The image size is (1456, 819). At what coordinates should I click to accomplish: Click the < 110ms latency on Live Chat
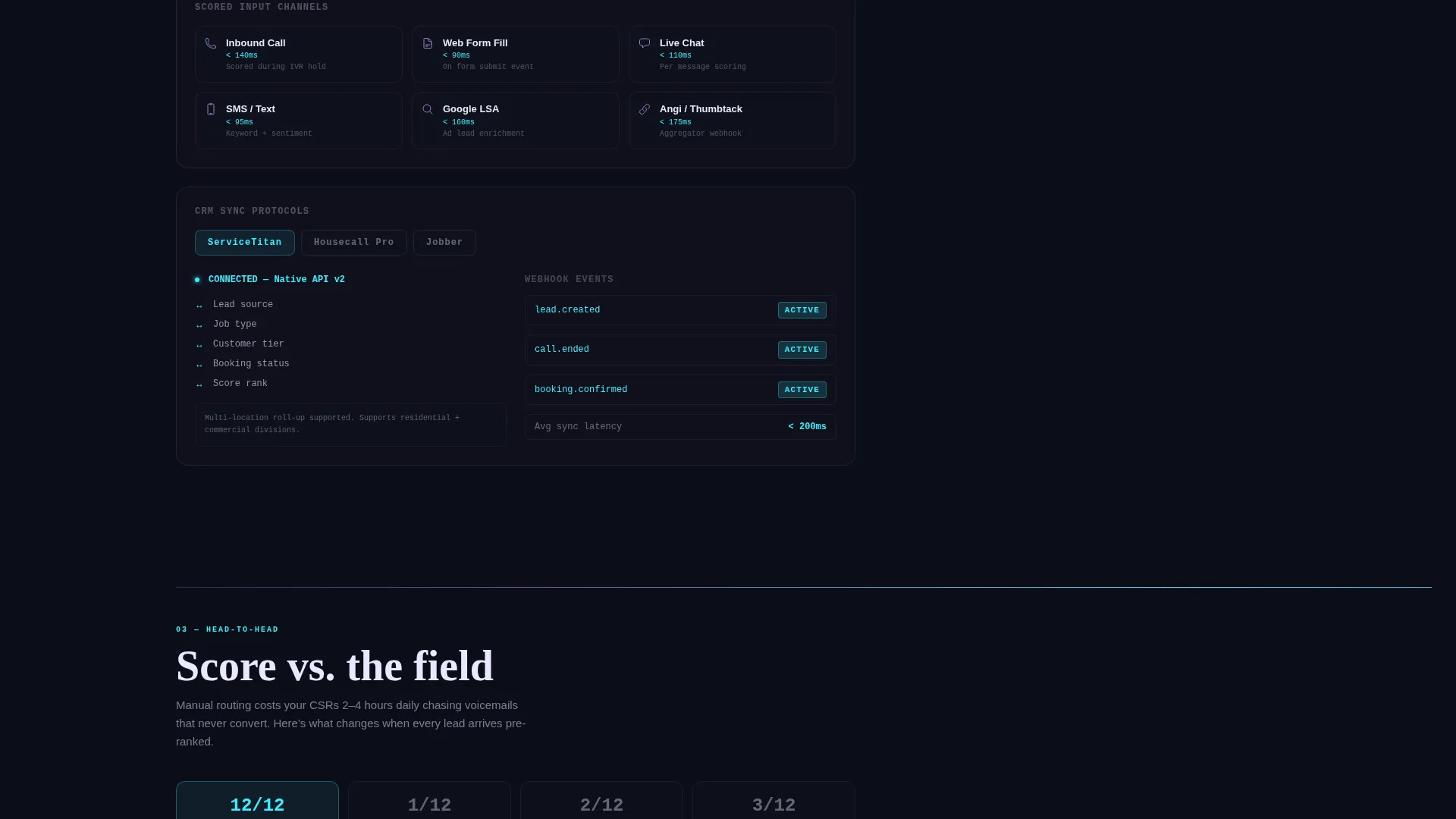tap(676, 55)
